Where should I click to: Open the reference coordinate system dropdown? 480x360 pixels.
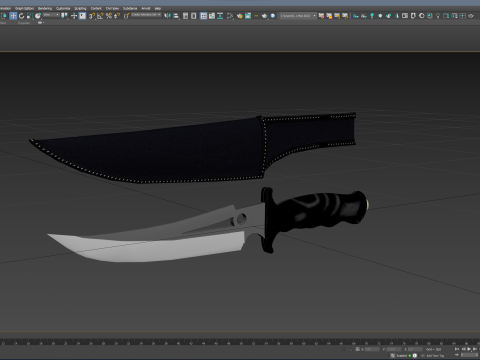(51, 15)
